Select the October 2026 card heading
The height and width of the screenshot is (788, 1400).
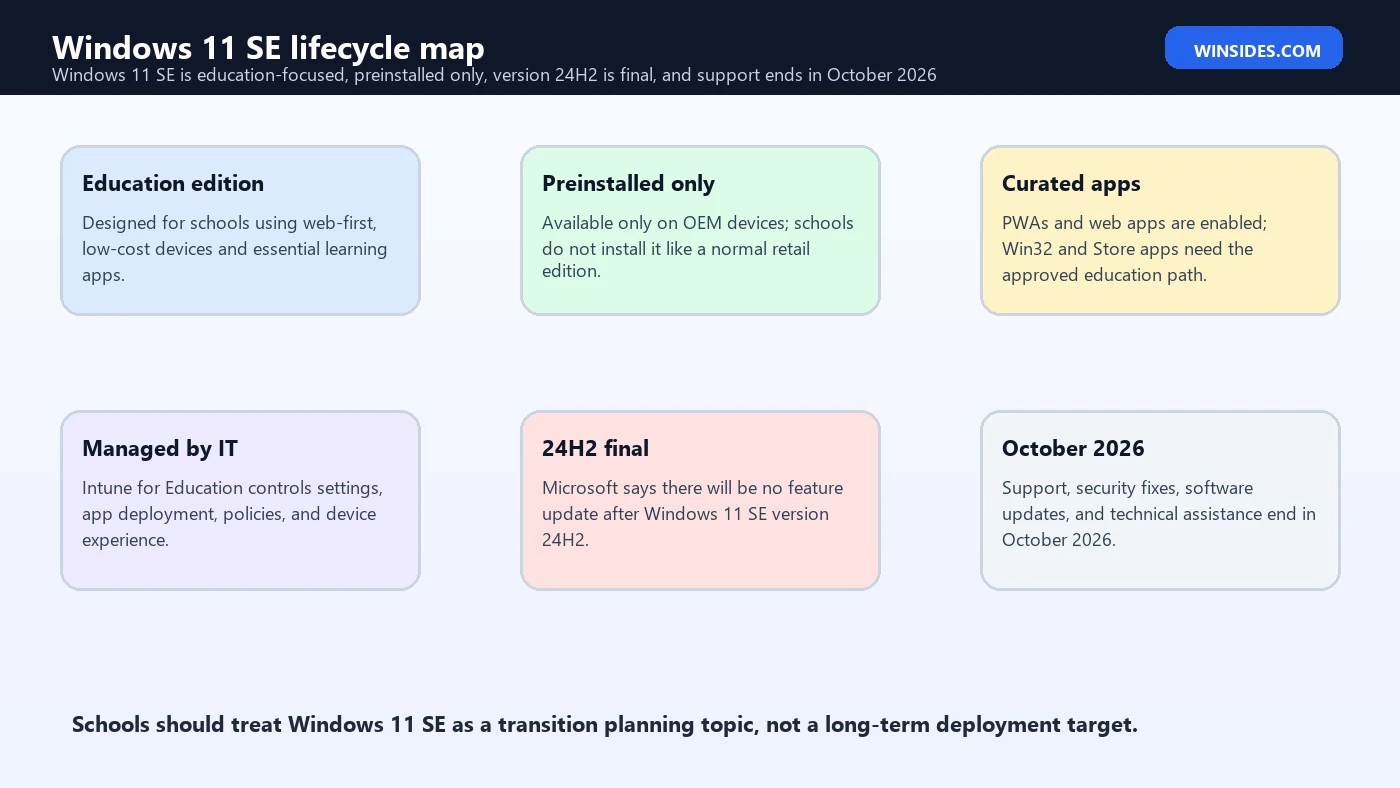click(1073, 448)
